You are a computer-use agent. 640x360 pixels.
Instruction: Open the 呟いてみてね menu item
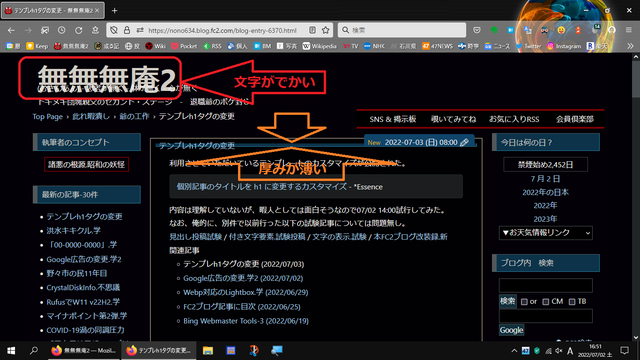click(x=453, y=119)
